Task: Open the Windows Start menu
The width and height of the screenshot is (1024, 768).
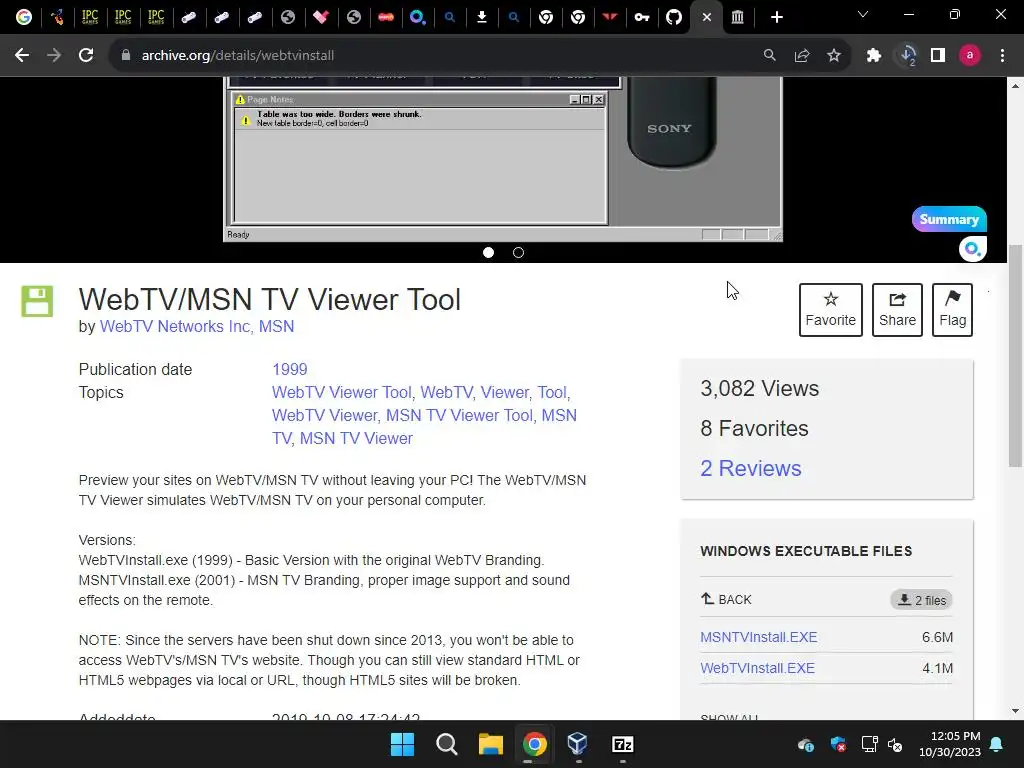Action: (x=402, y=744)
